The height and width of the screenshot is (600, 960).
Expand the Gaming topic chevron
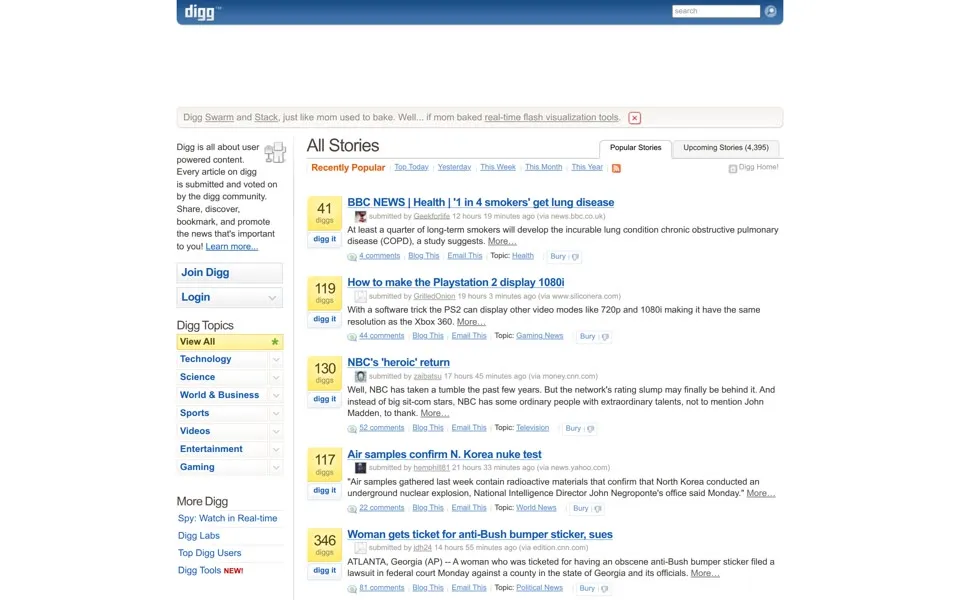pyautogui.click(x=276, y=467)
